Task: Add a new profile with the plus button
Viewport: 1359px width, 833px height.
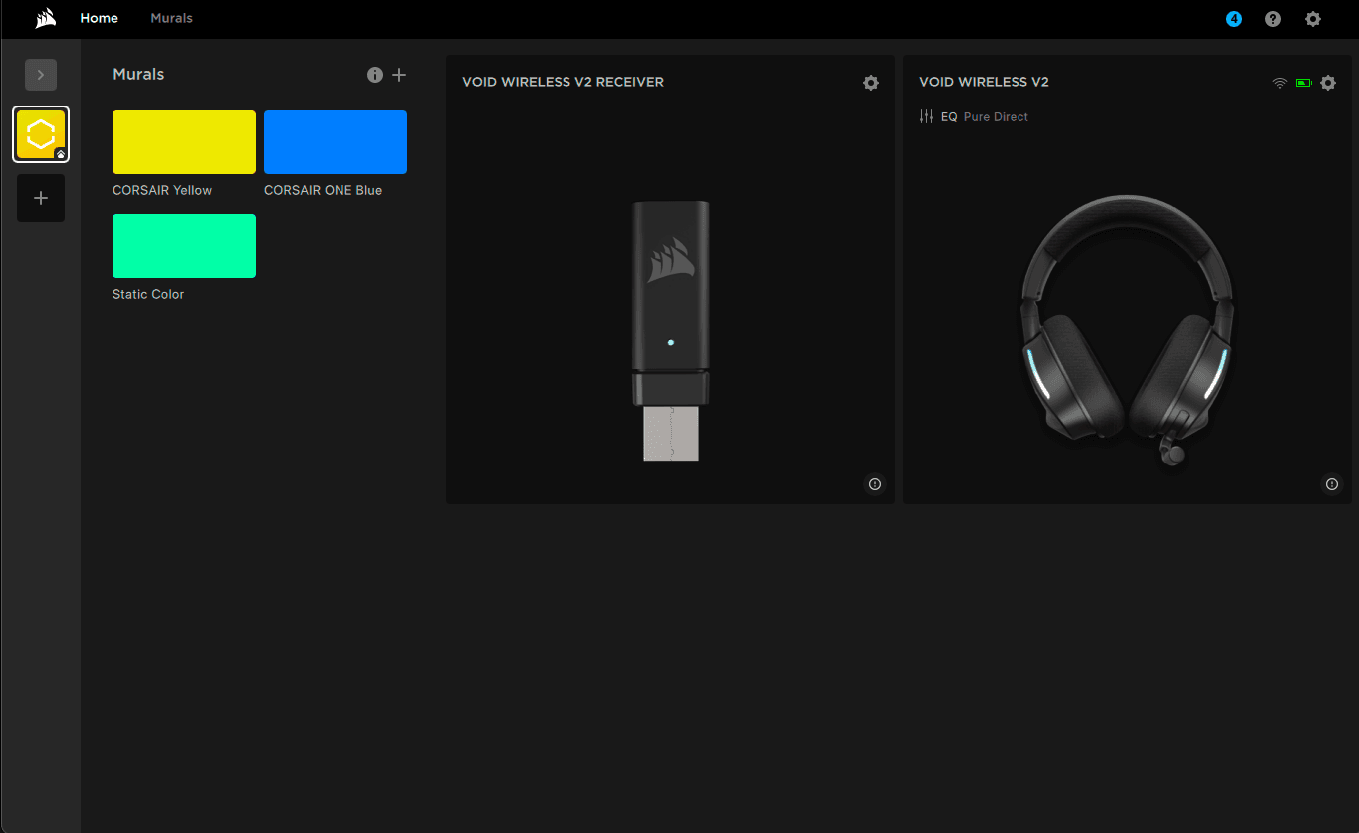Action: (x=41, y=198)
